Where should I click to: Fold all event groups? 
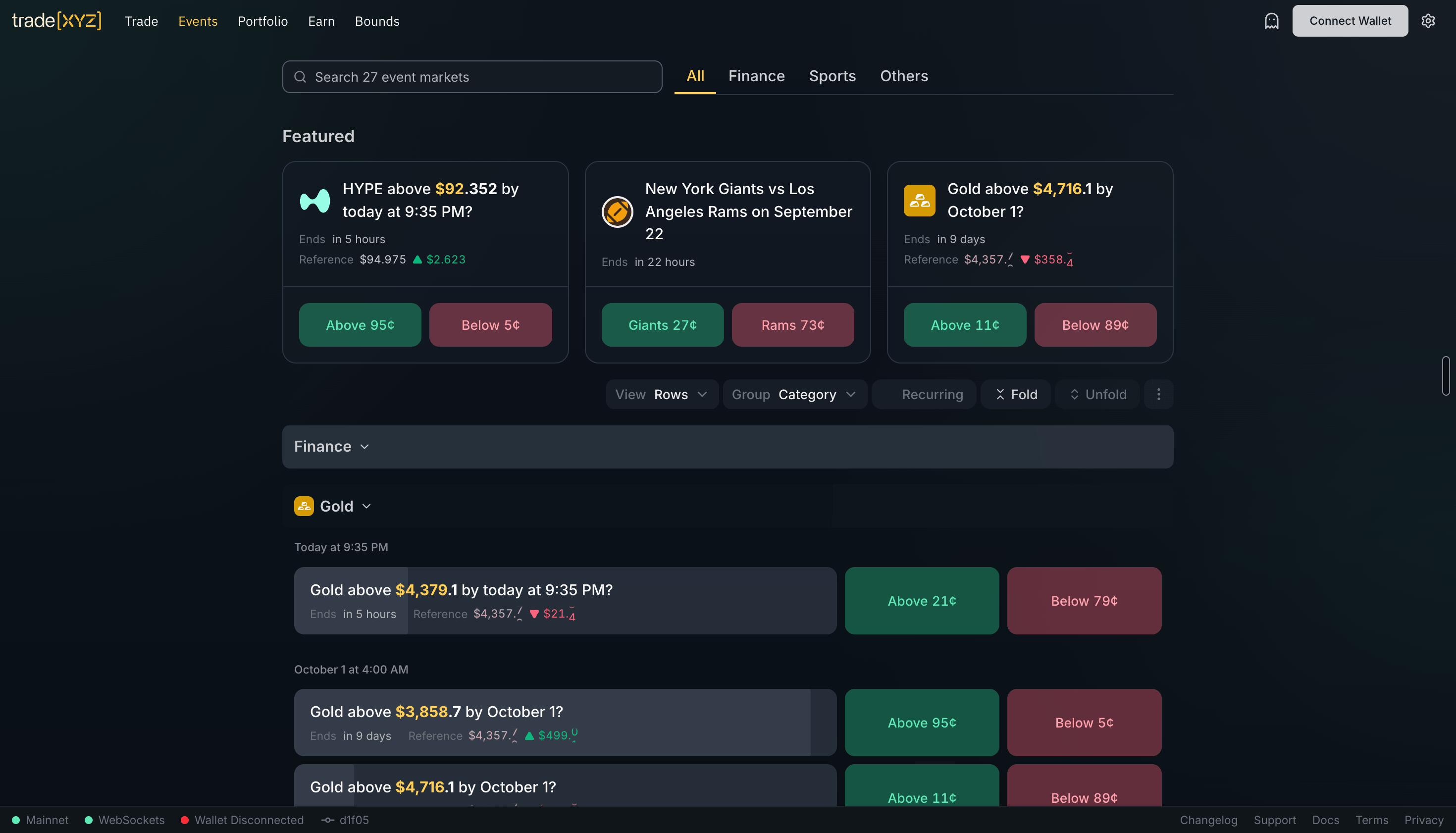pos(1015,394)
